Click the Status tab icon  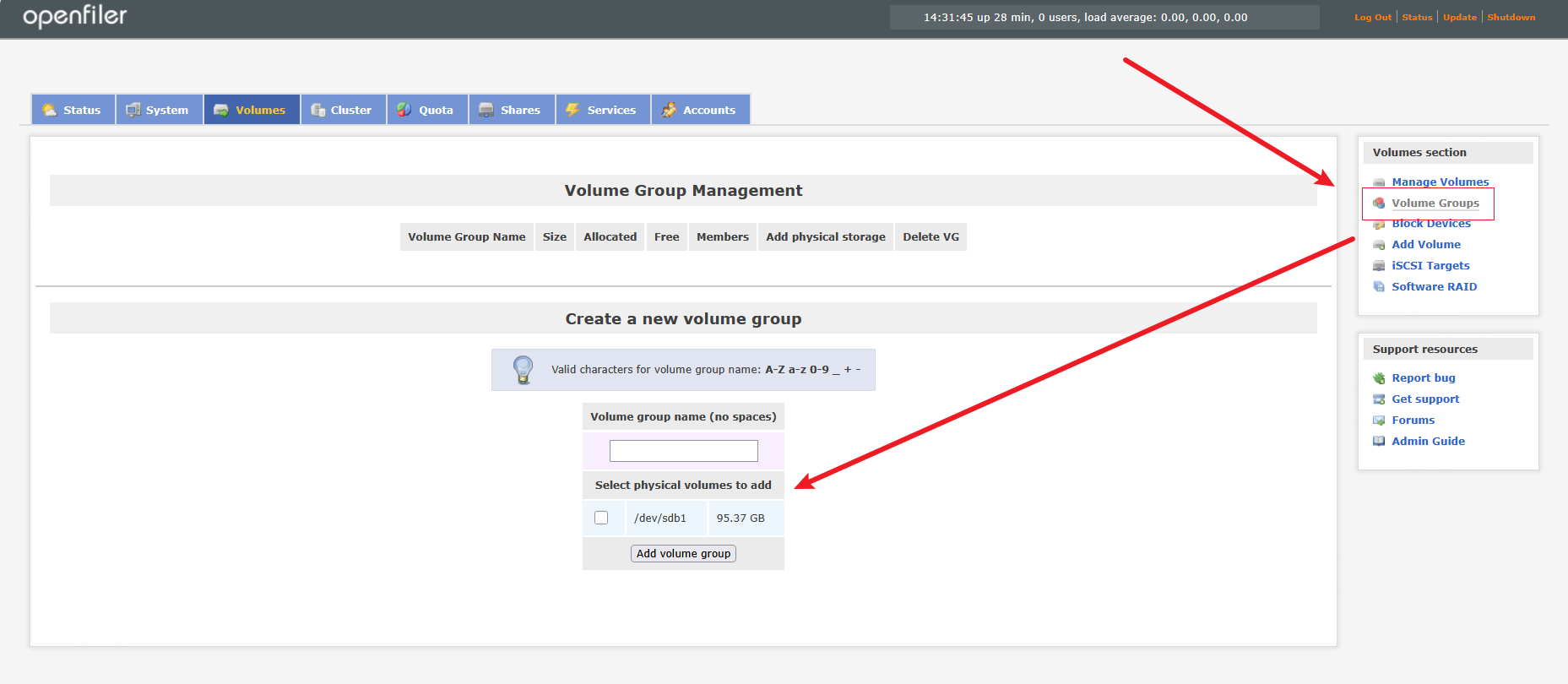(50, 110)
